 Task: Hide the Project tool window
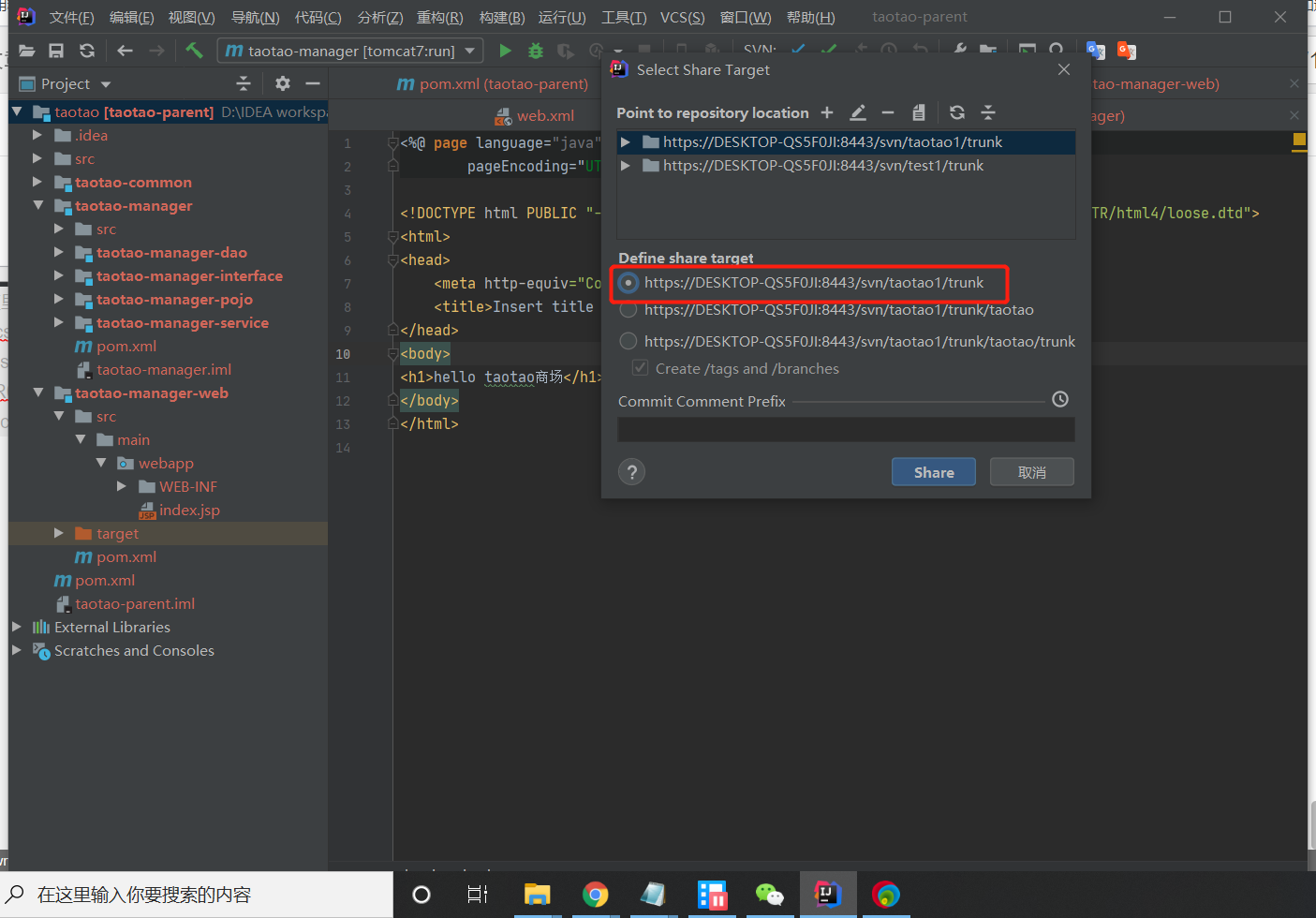[313, 83]
